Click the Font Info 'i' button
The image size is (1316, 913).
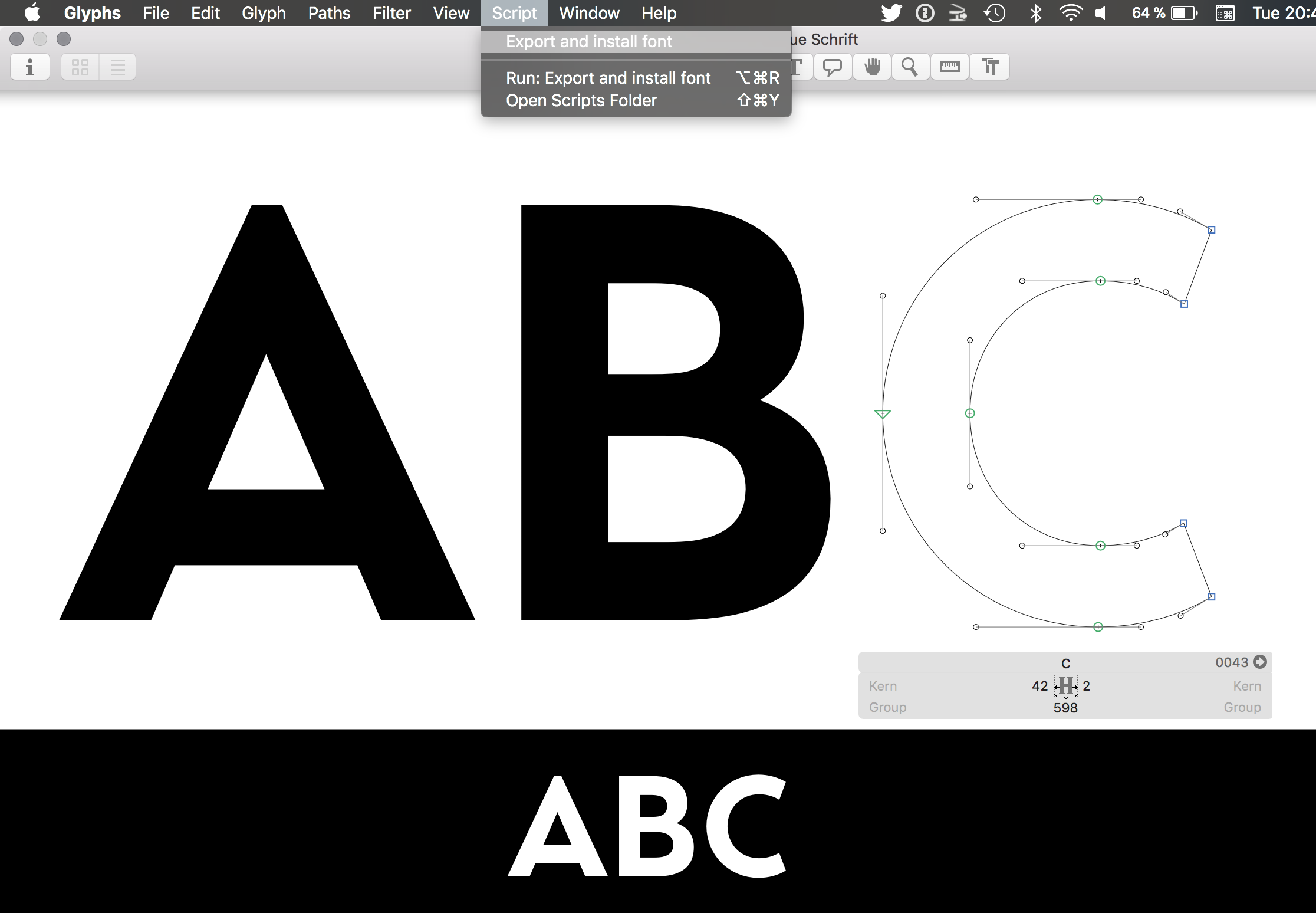tap(29, 67)
